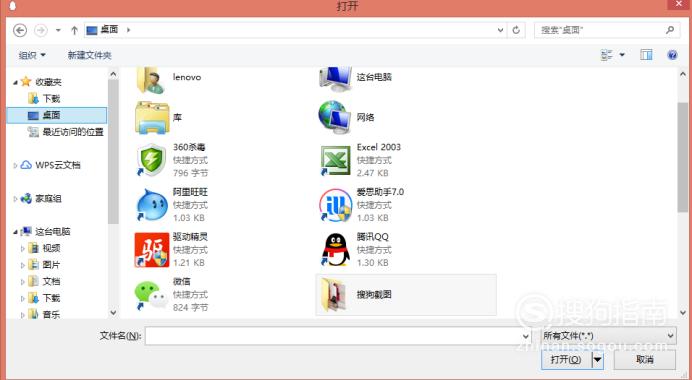Screen dimensions: 692x380
Task: Collapse the 这台电脑 tree node
Action: click(x=15, y=232)
